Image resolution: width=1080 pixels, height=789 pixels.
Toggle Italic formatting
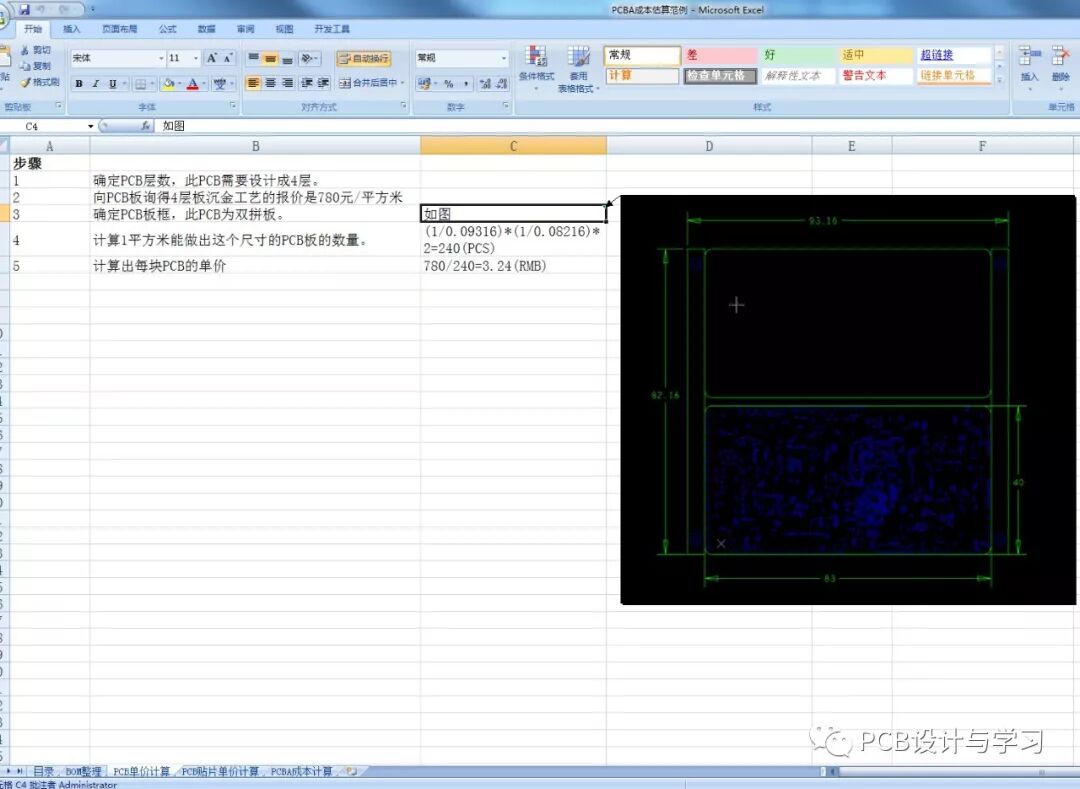click(x=96, y=84)
